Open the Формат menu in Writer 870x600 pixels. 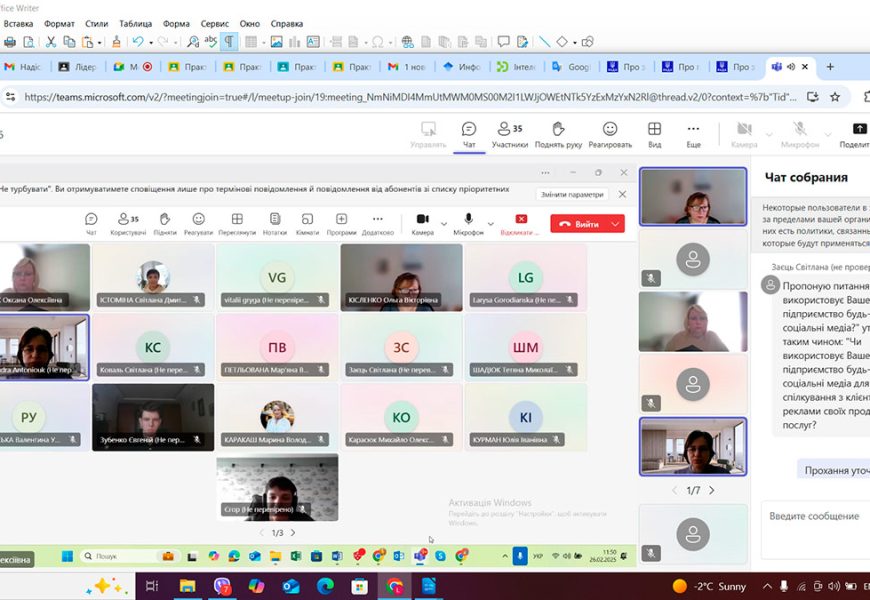59,23
